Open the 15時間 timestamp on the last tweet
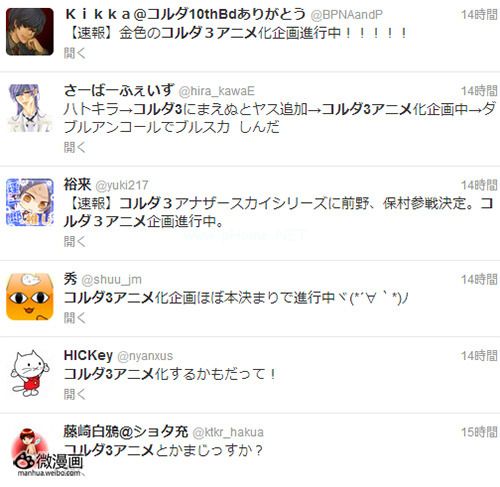Image resolution: width=500 pixels, height=487 pixels. point(479,432)
